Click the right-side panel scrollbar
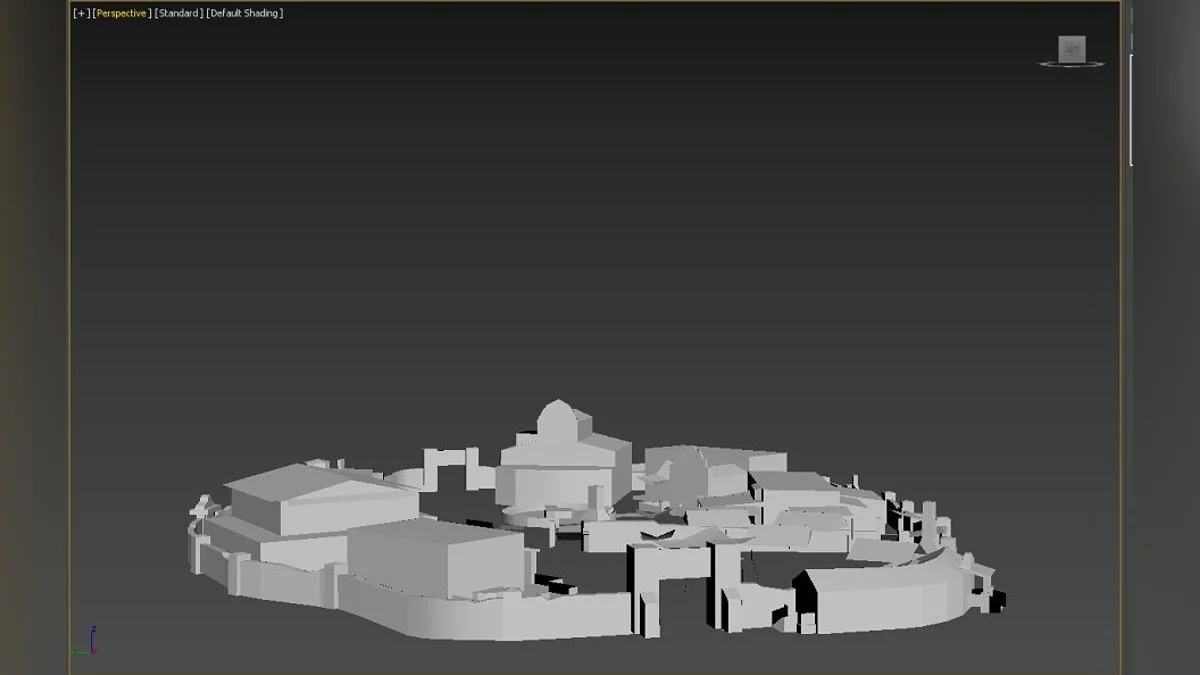This screenshot has width=1200, height=675. pyautogui.click(x=1131, y=110)
